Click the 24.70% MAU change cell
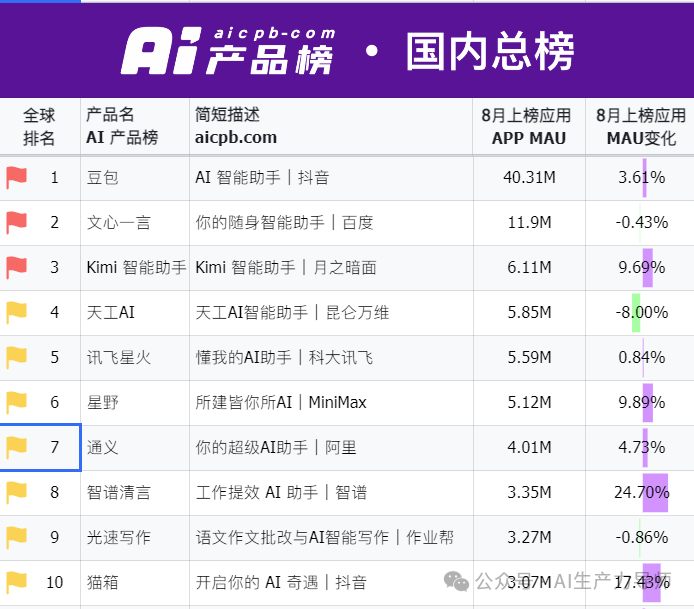The width and height of the screenshot is (694, 609). pos(640,493)
